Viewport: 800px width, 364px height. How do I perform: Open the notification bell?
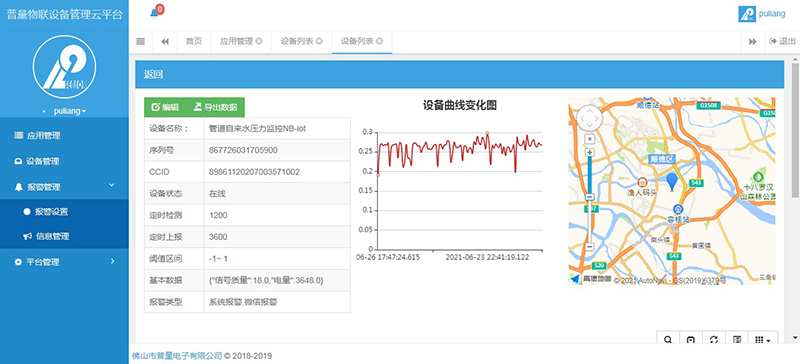point(154,14)
